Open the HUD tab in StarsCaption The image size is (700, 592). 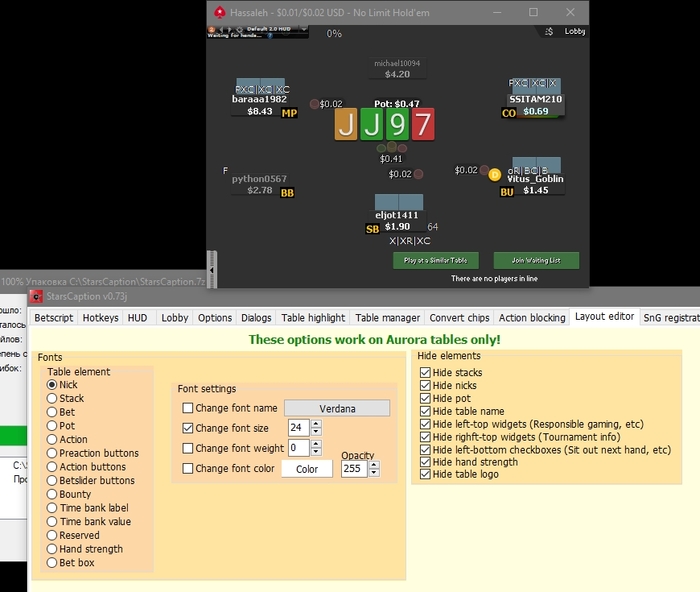tap(138, 317)
